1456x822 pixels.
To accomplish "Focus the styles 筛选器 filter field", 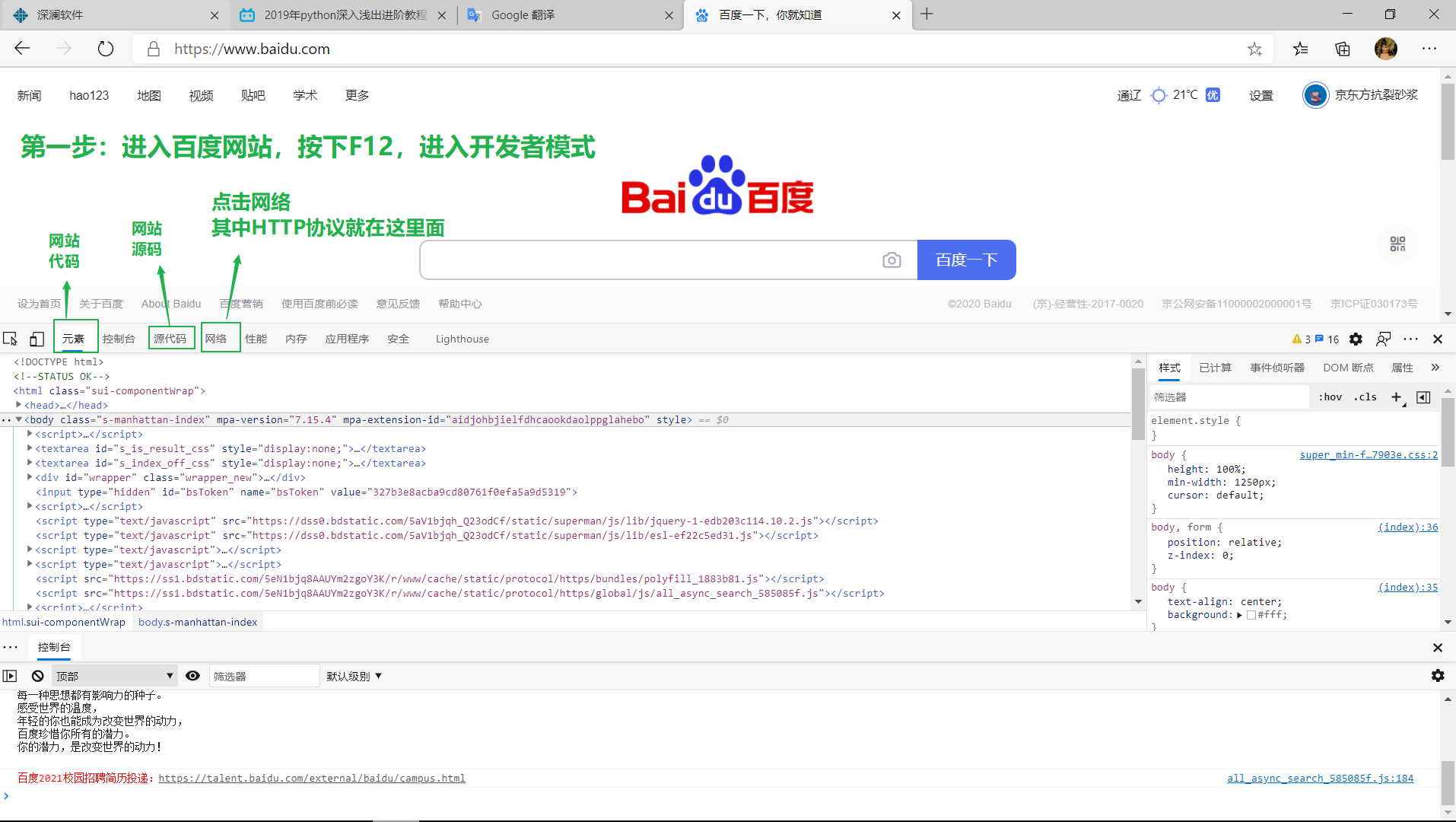I will (1229, 397).
